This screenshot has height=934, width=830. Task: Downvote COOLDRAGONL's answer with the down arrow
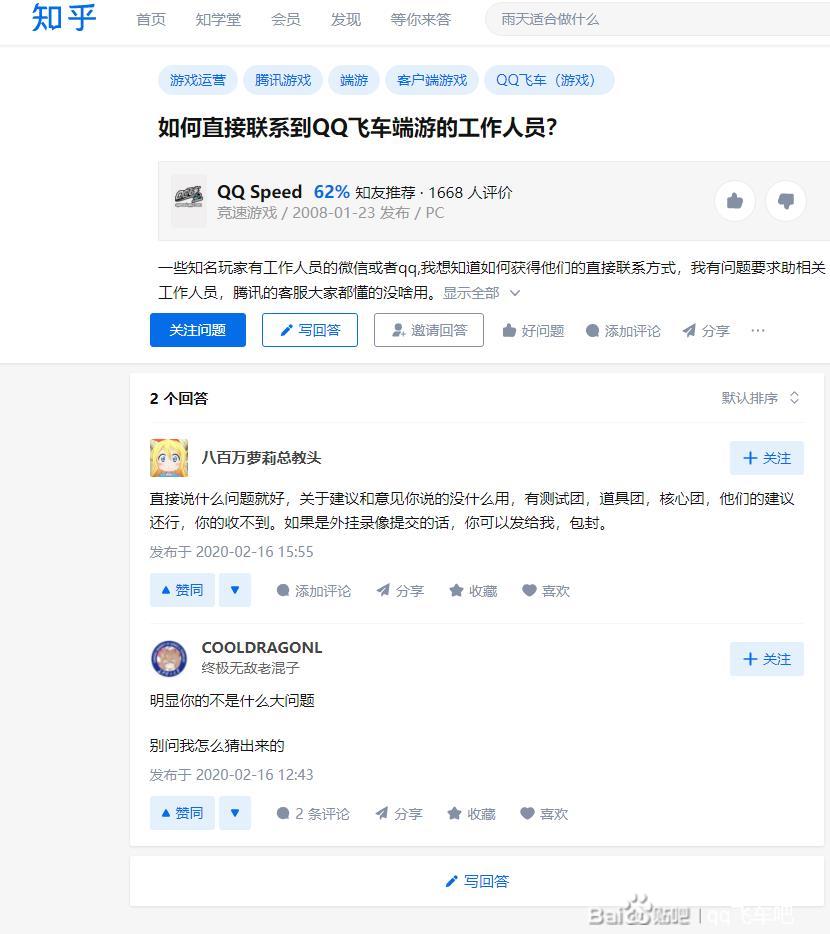coord(235,813)
